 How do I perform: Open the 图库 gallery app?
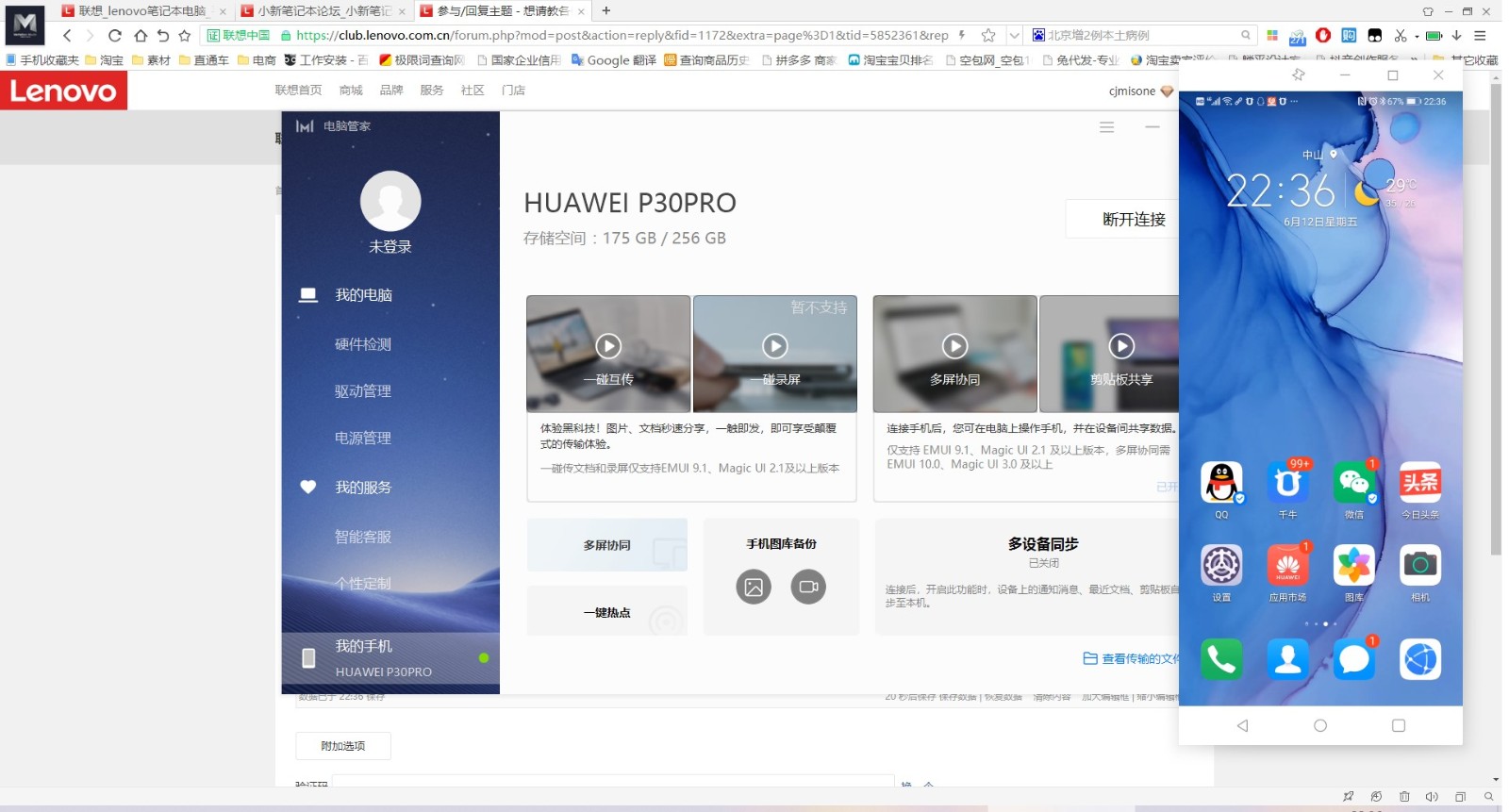click(1354, 565)
